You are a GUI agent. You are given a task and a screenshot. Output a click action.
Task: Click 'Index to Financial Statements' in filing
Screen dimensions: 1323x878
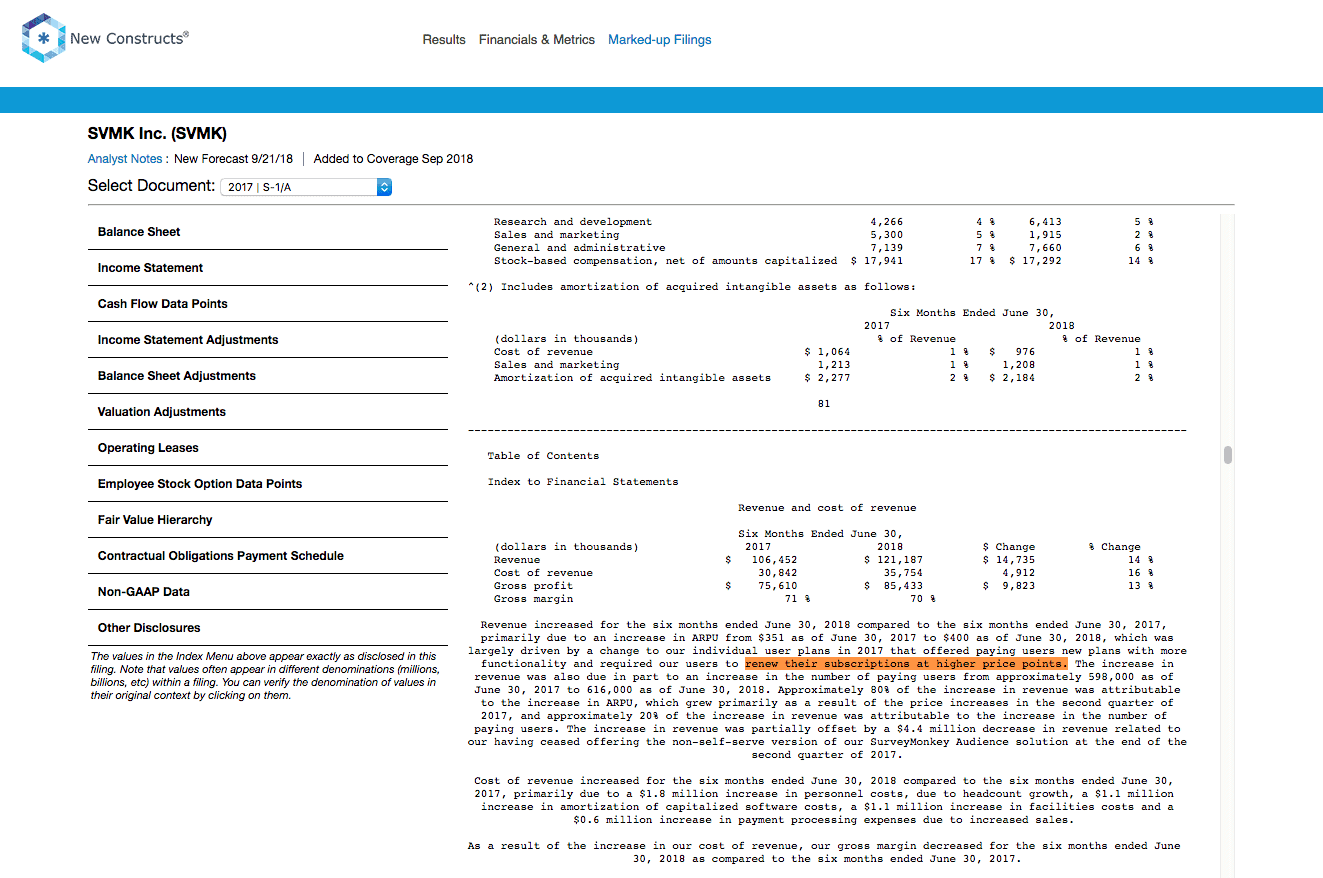coord(583,482)
